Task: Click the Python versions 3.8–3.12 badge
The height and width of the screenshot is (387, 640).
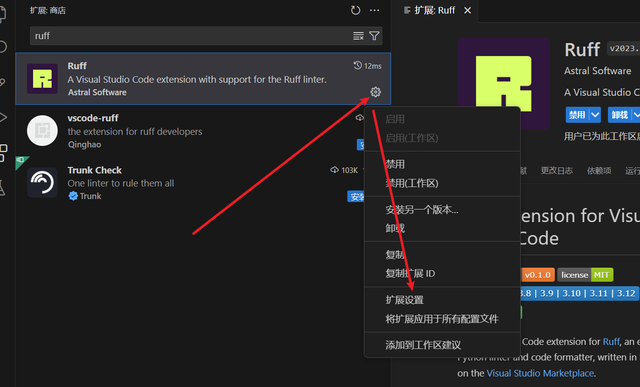Action: tap(579, 293)
